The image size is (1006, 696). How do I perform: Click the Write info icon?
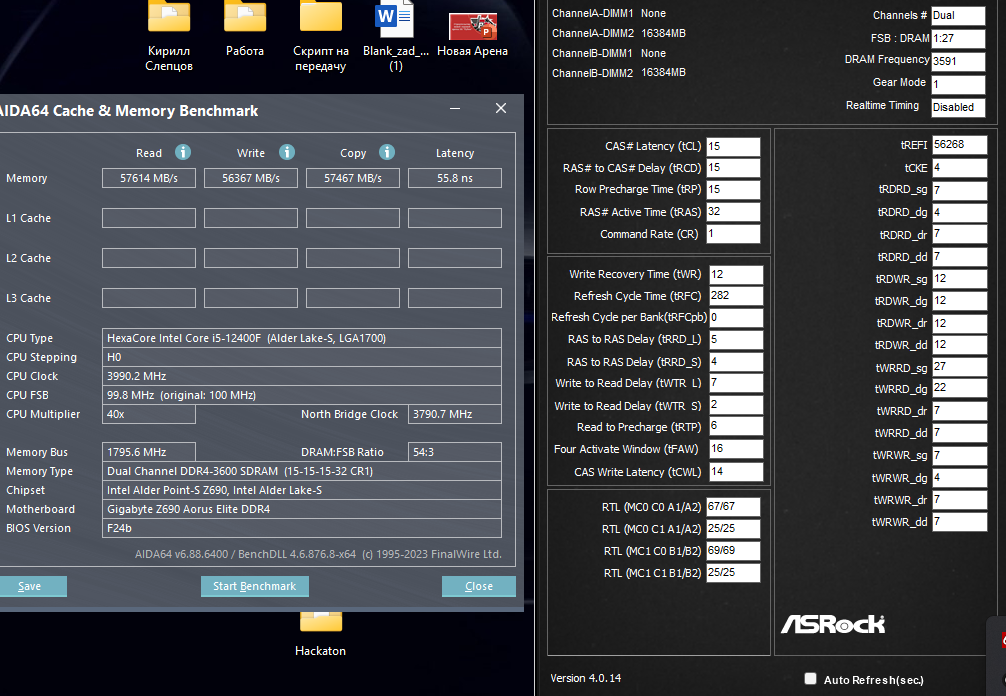click(287, 152)
